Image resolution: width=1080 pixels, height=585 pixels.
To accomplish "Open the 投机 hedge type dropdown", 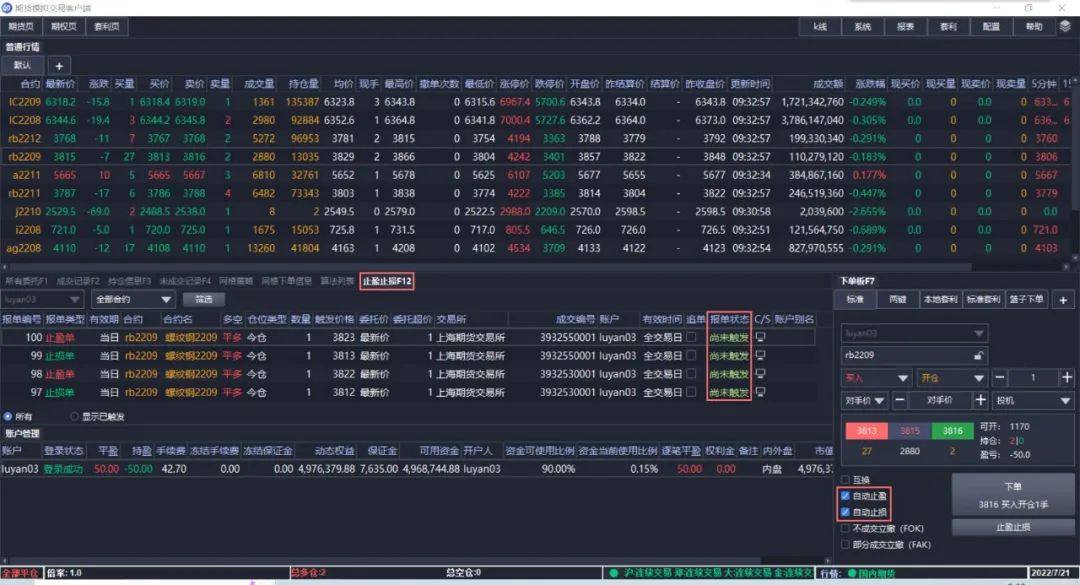I will pos(1031,401).
